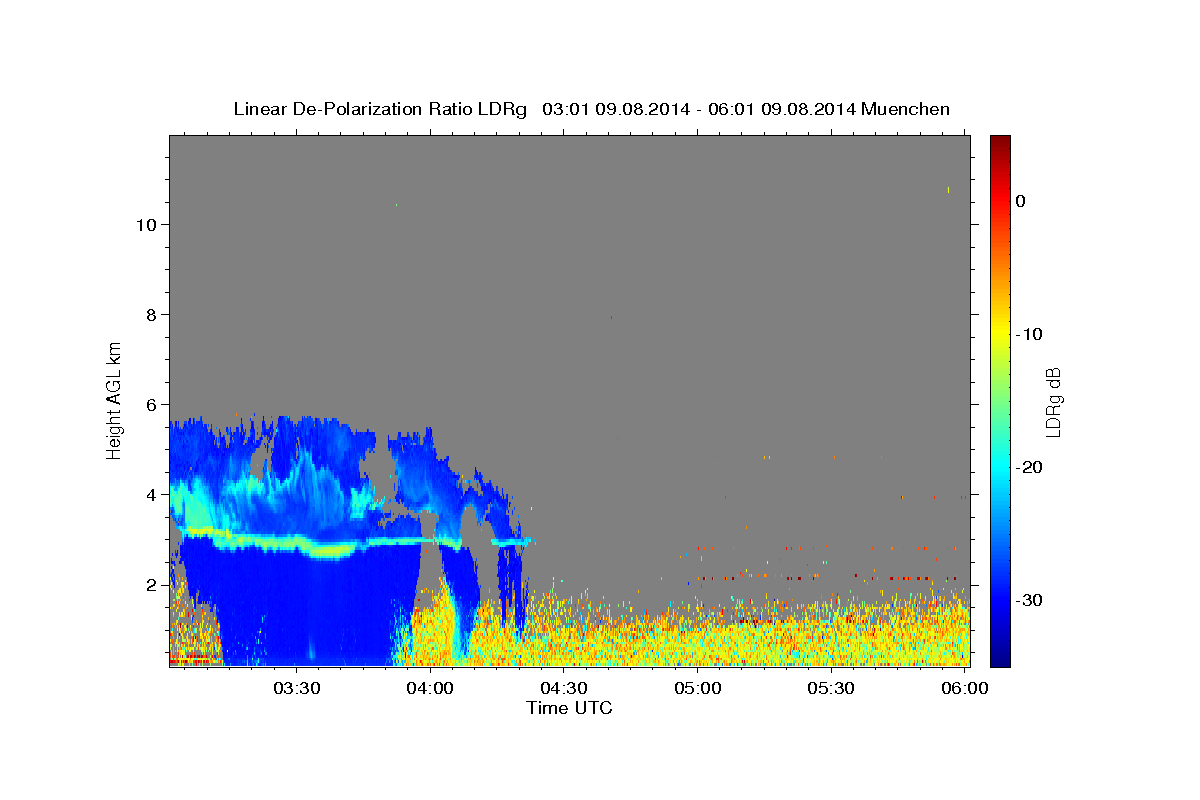The height and width of the screenshot is (800, 1200).
Task: Click the colorbar value -30 label
Action: [x=1030, y=600]
